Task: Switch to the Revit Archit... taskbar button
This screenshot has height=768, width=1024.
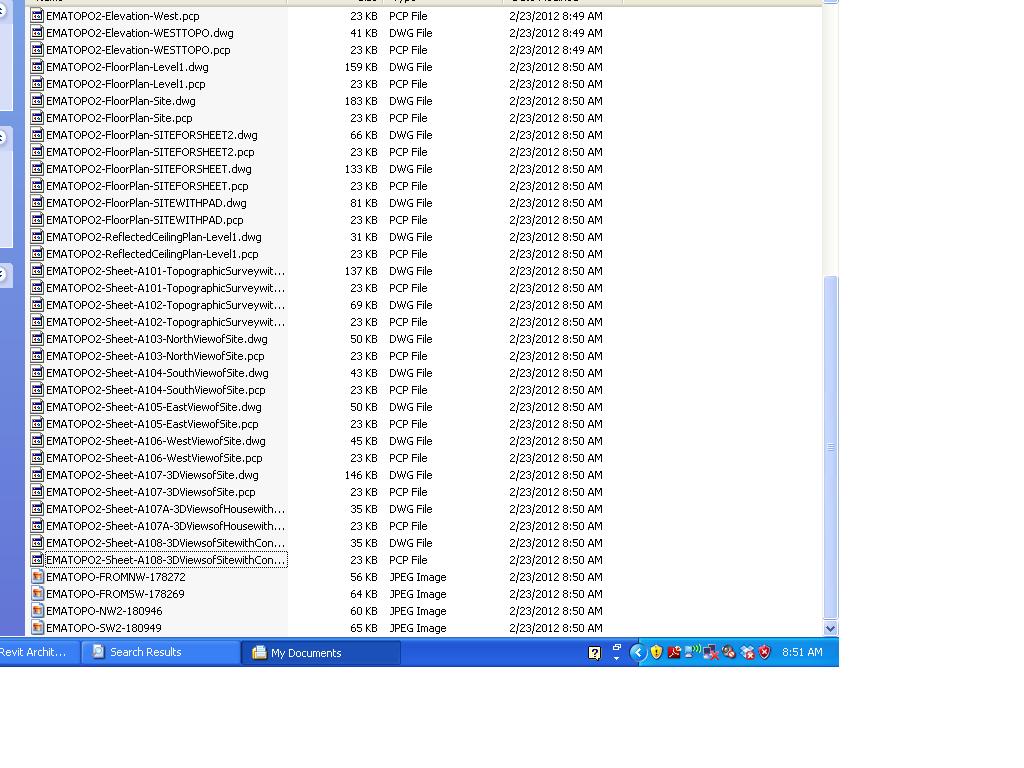Action: 38,652
